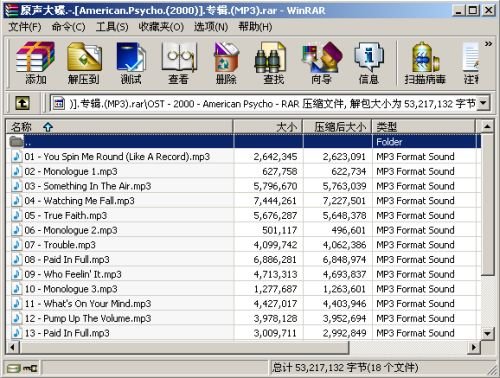Open the address path dropdown arrow
Image resolution: width=500 pixels, height=378 pixels.
point(483,103)
